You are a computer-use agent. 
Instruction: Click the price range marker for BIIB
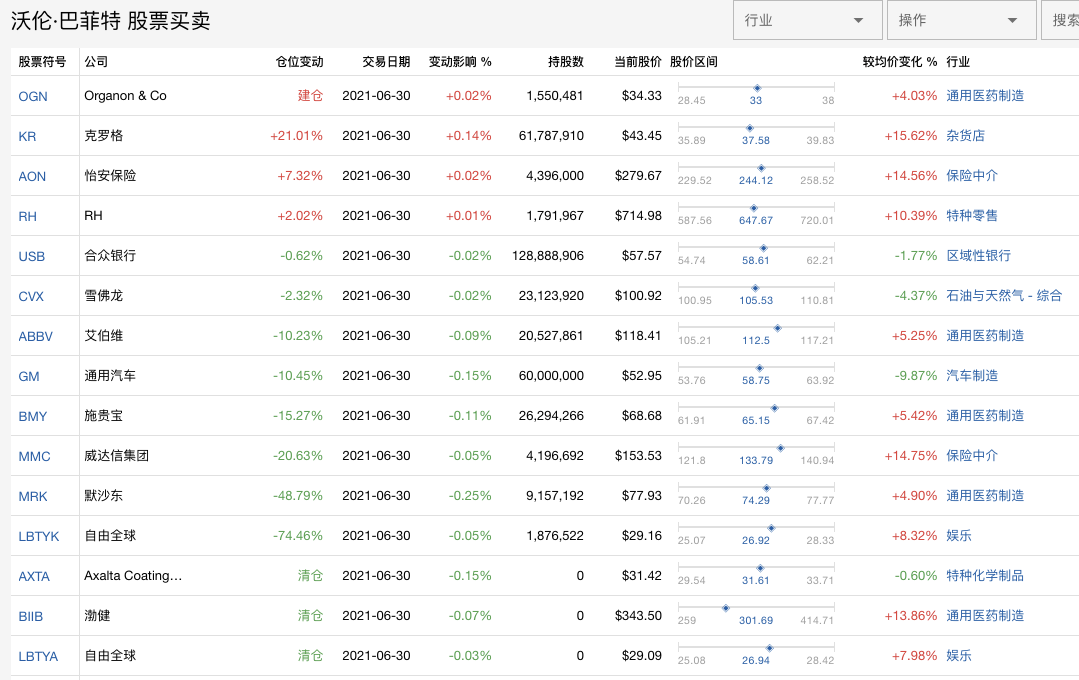[x=726, y=608]
